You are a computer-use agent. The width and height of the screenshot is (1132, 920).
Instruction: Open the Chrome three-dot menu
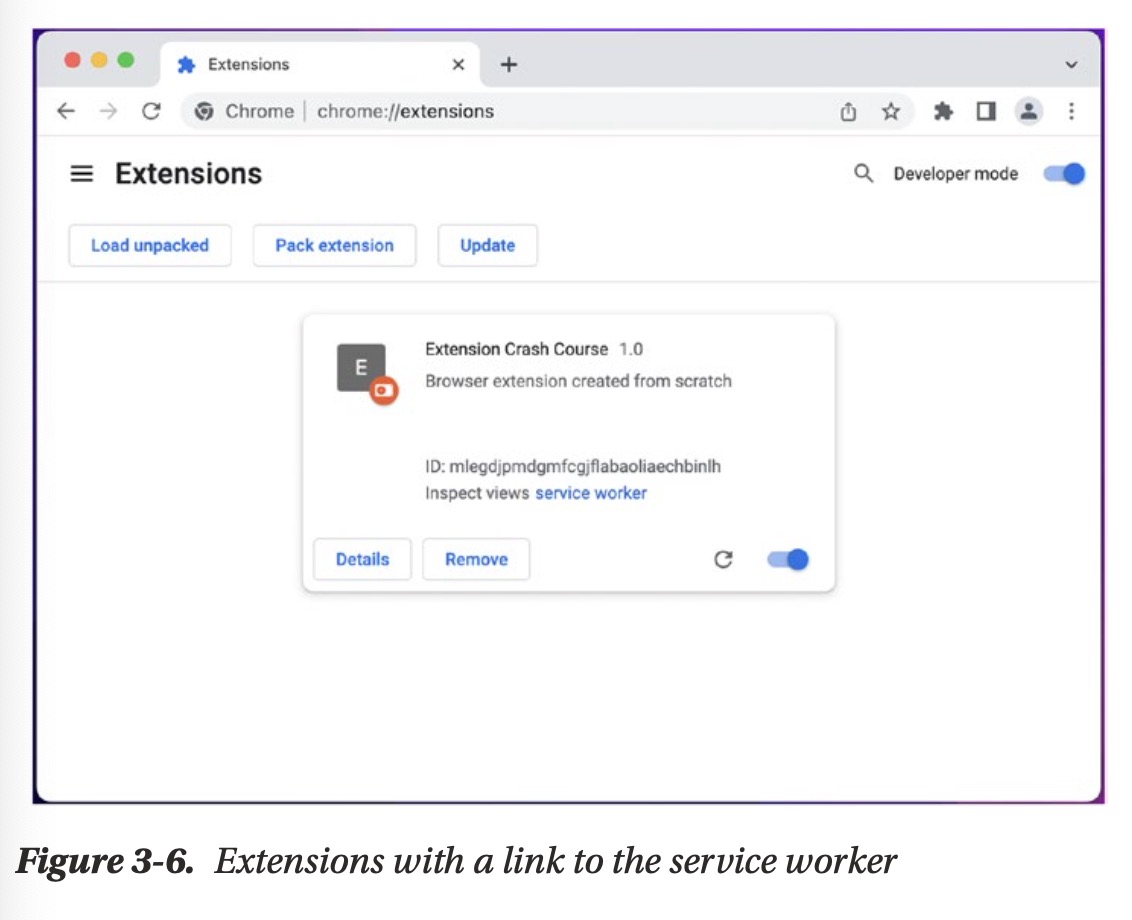pos(1071,112)
